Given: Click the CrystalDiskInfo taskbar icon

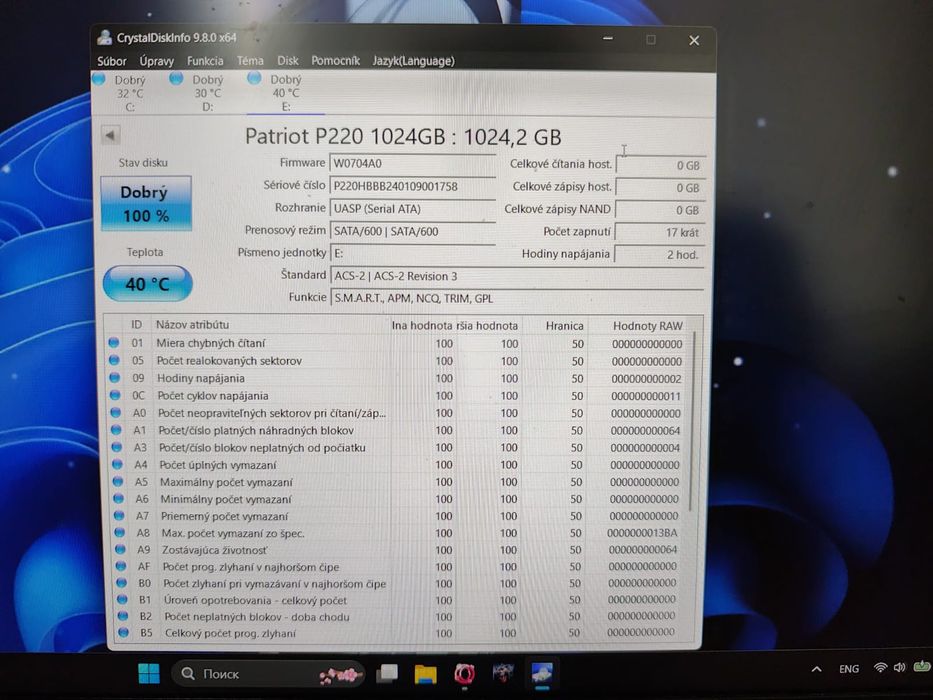Looking at the screenshot, I should pos(541,674).
